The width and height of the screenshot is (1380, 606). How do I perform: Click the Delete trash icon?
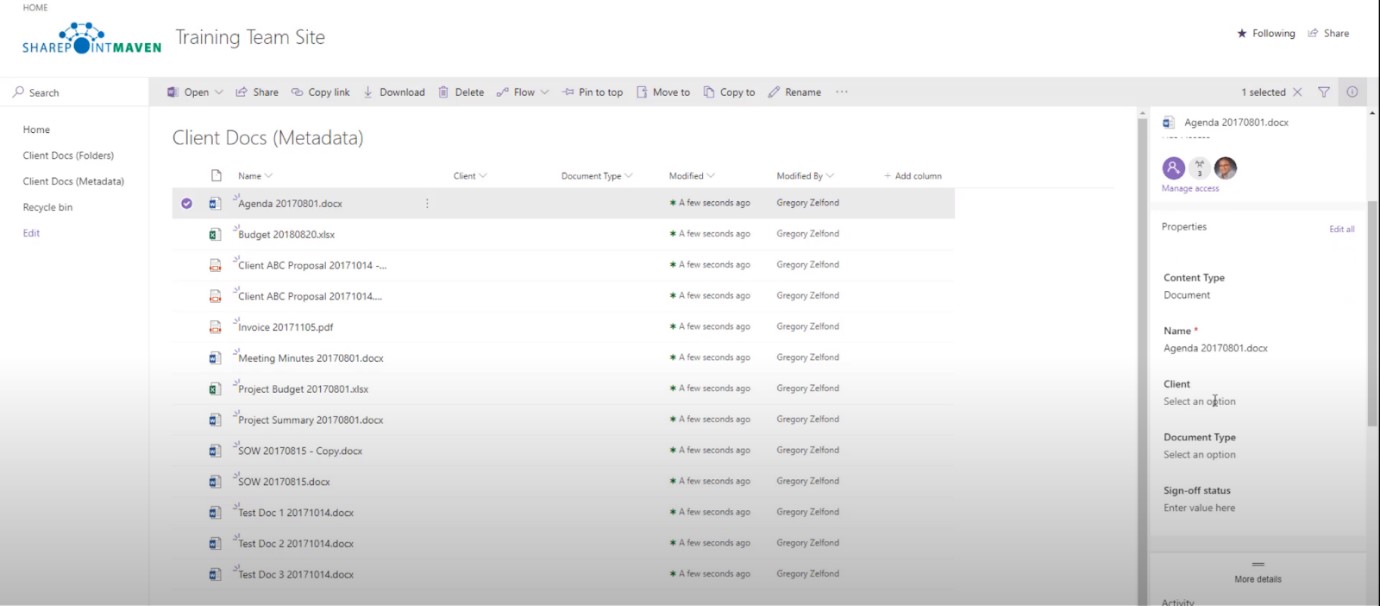[444, 92]
